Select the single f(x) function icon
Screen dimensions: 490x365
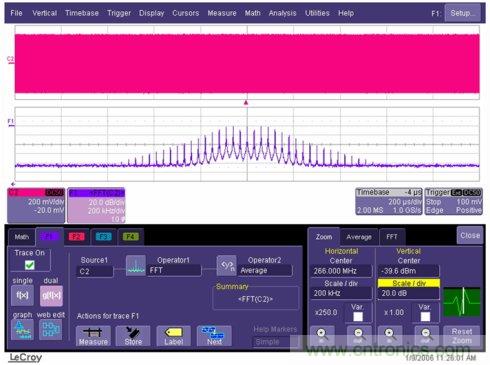22,295
